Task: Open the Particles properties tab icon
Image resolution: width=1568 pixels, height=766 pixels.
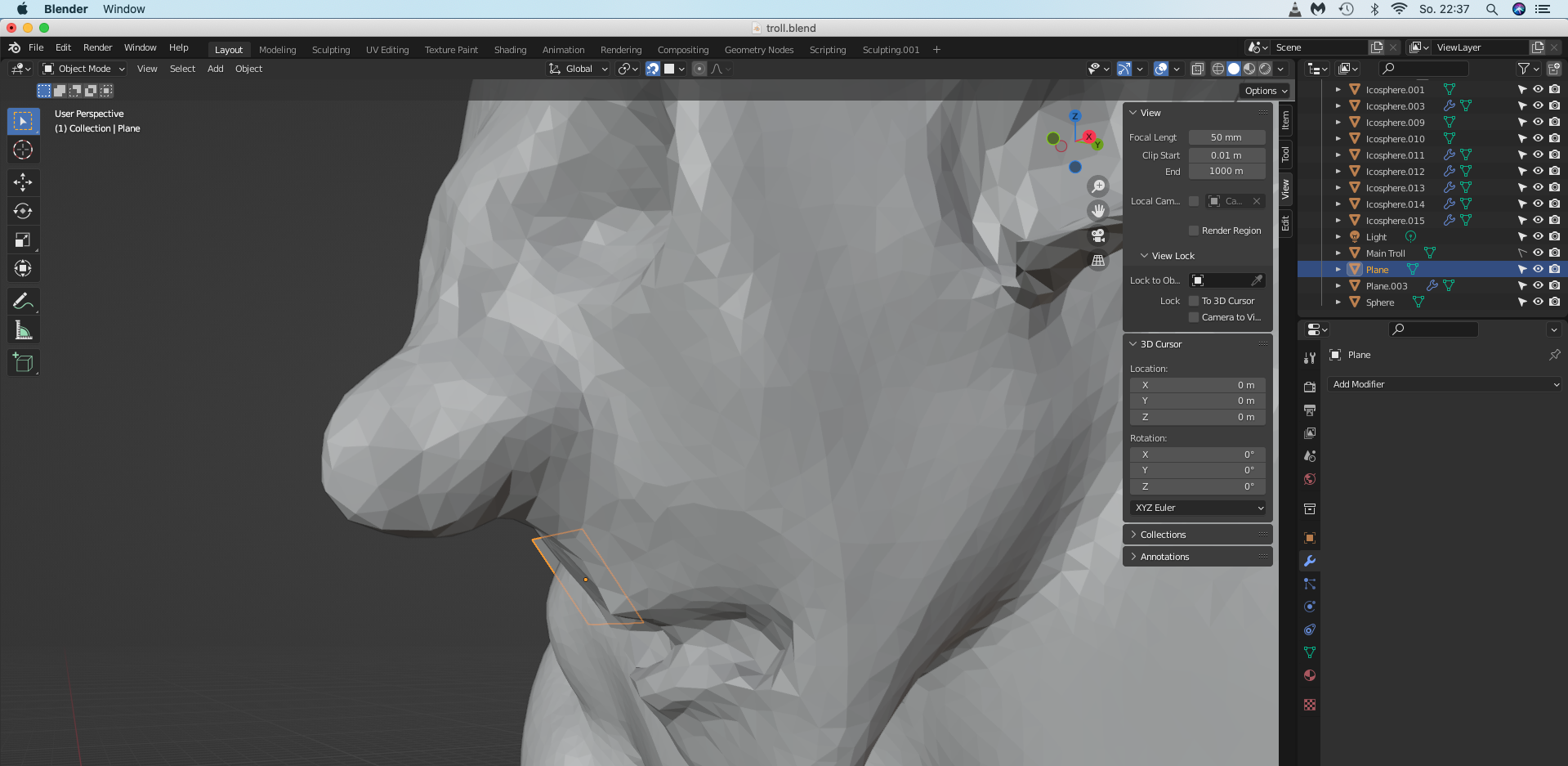Action: (x=1310, y=584)
